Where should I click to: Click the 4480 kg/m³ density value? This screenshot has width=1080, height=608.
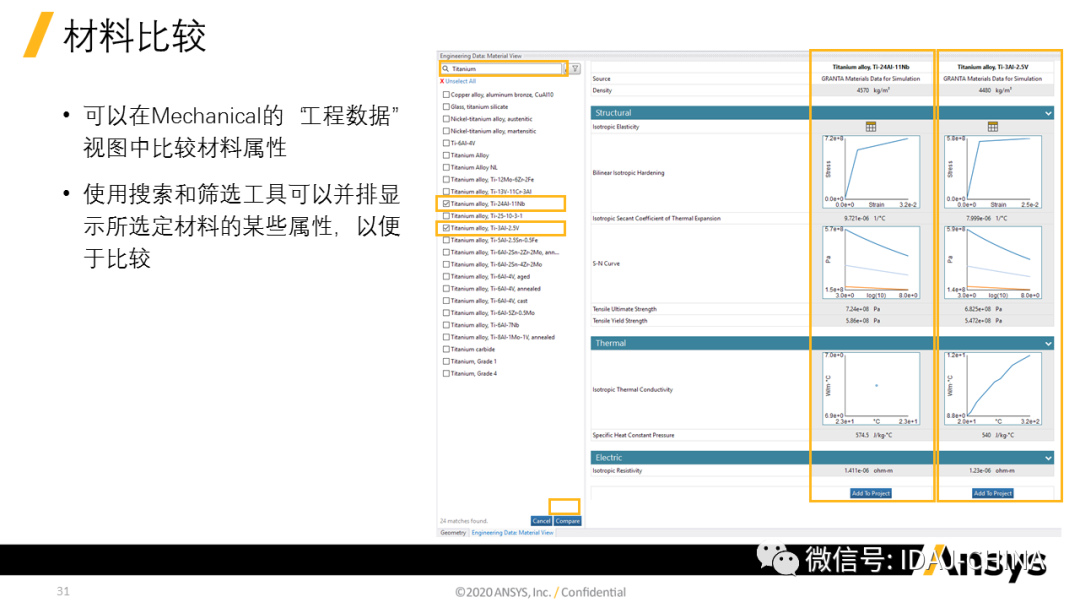(995, 90)
